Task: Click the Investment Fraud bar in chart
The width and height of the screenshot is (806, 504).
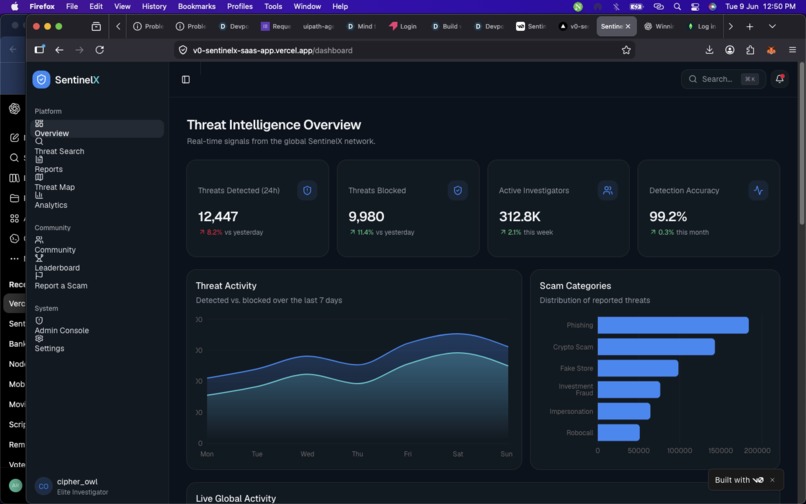Action: [629, 390]
